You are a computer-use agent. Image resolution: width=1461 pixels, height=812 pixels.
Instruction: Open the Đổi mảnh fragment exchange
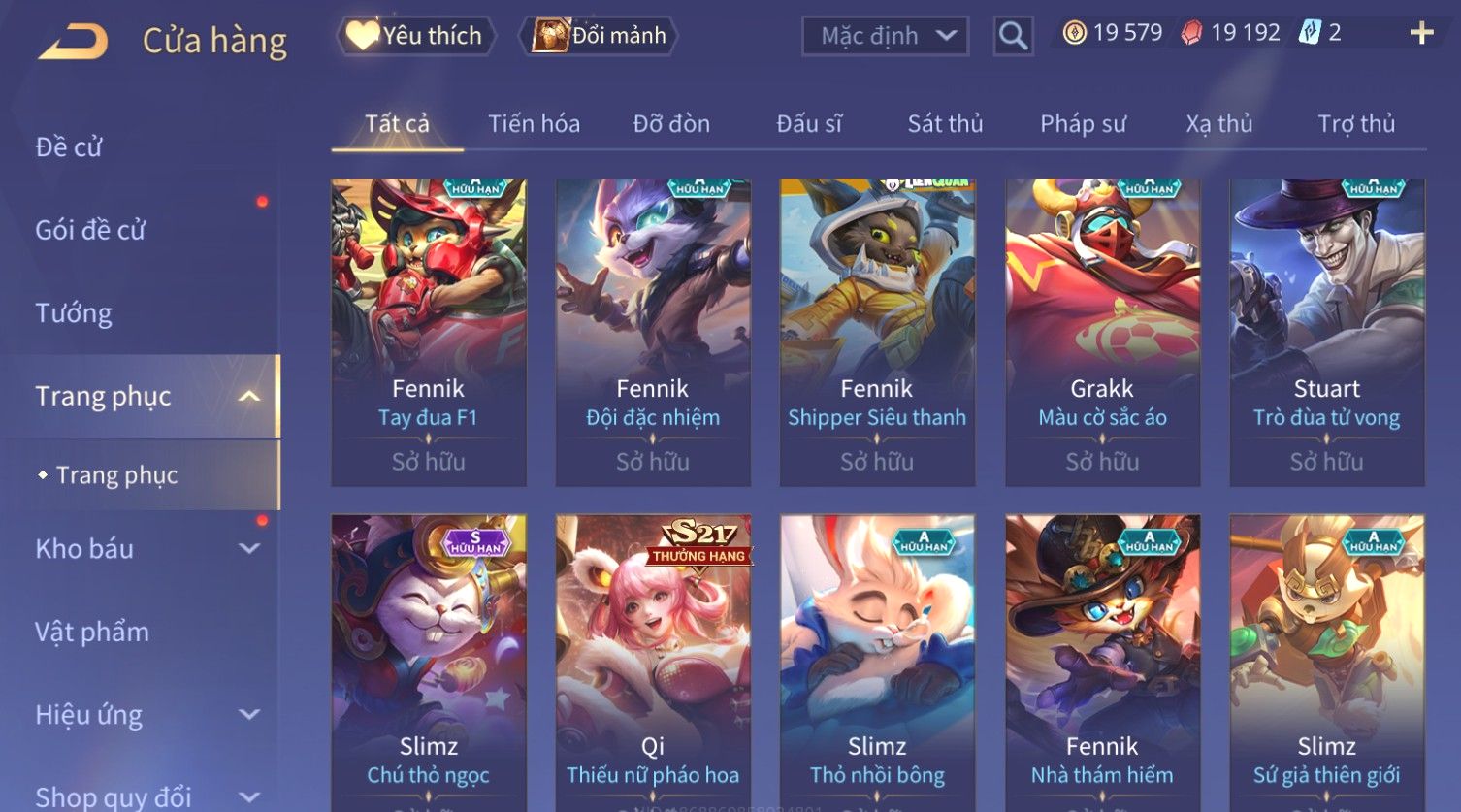(x=599, y=36)
